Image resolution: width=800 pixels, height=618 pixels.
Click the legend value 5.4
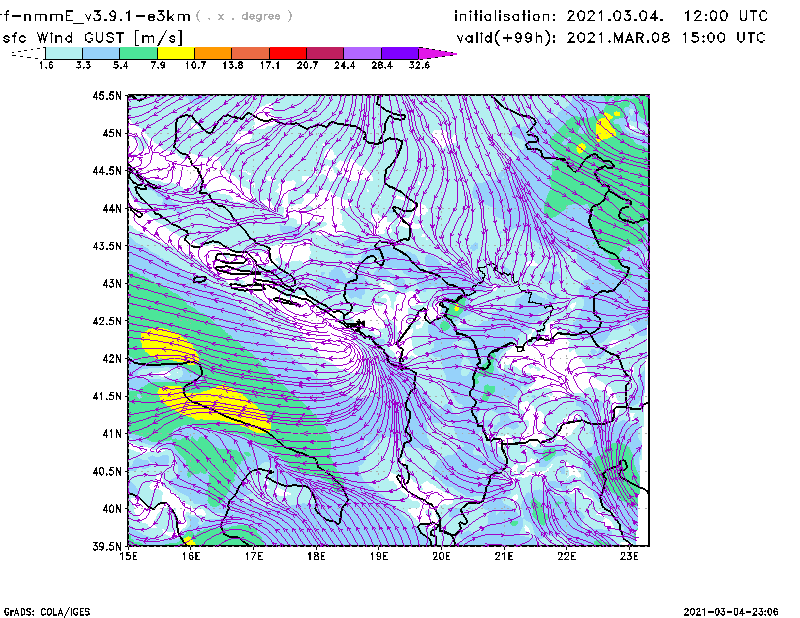pyautogui.click(x=120, y=65)
